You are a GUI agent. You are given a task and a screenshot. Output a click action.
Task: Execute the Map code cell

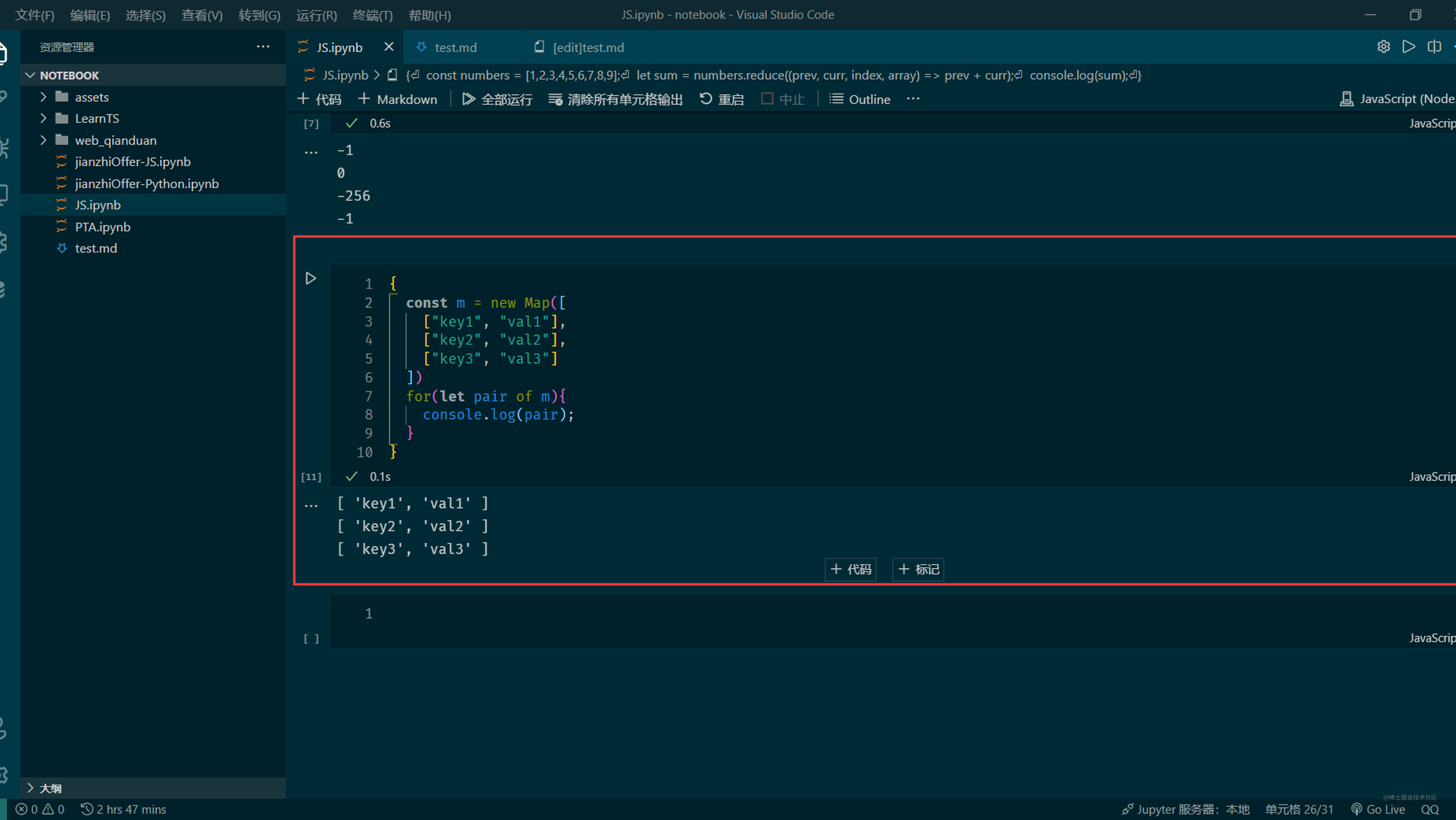coord(310,278)
